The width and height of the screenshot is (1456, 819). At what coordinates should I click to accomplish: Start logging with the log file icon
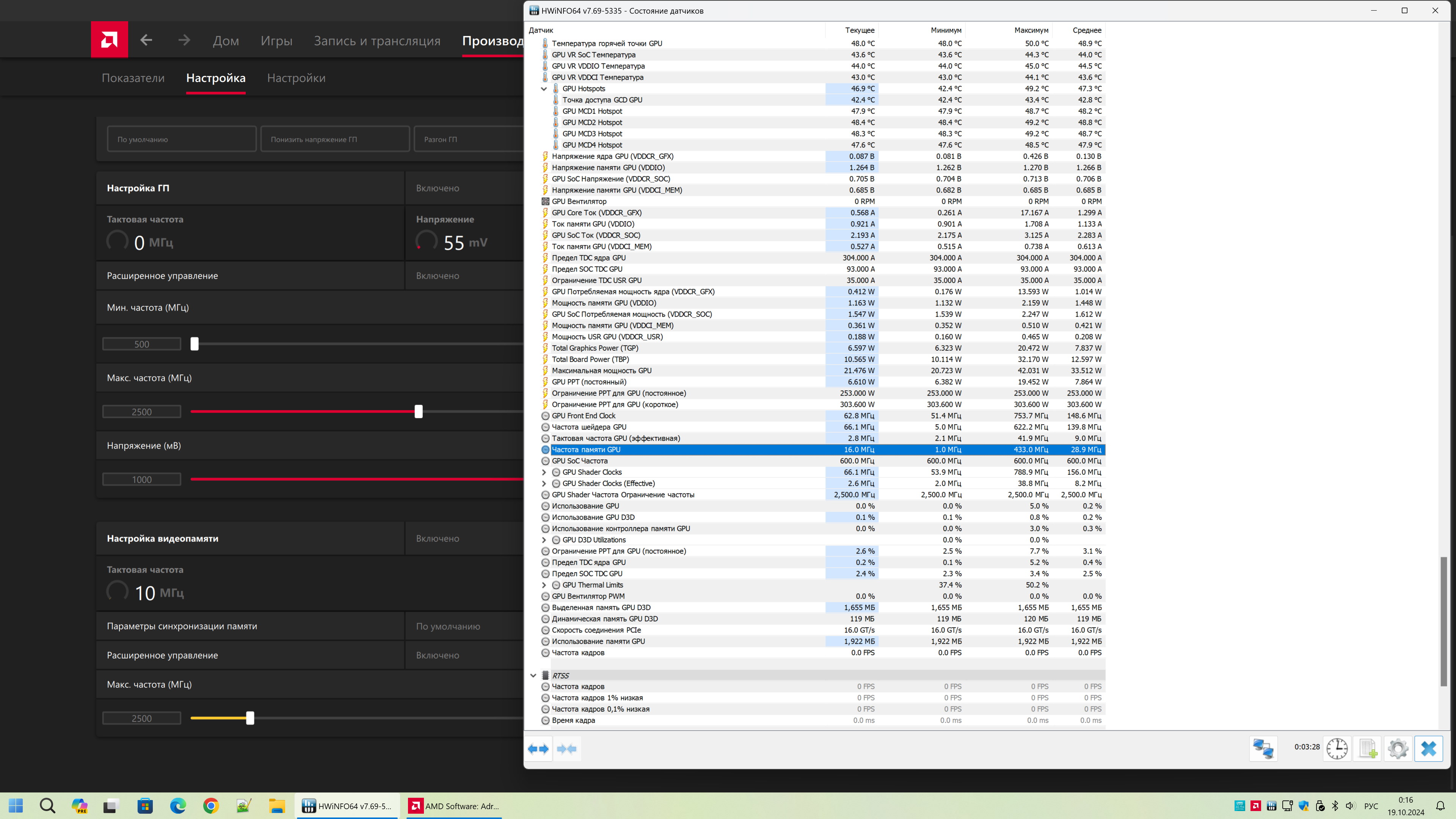(1367, 748)
